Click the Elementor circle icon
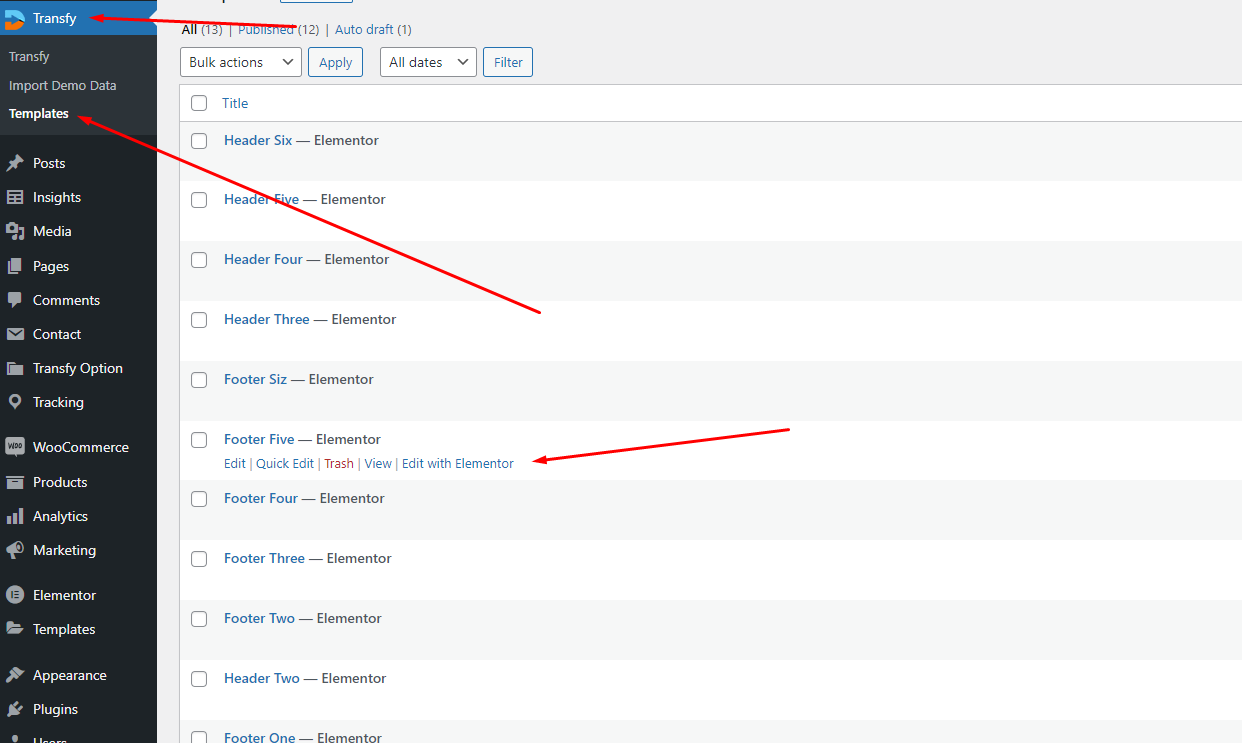 click(15, 595)
